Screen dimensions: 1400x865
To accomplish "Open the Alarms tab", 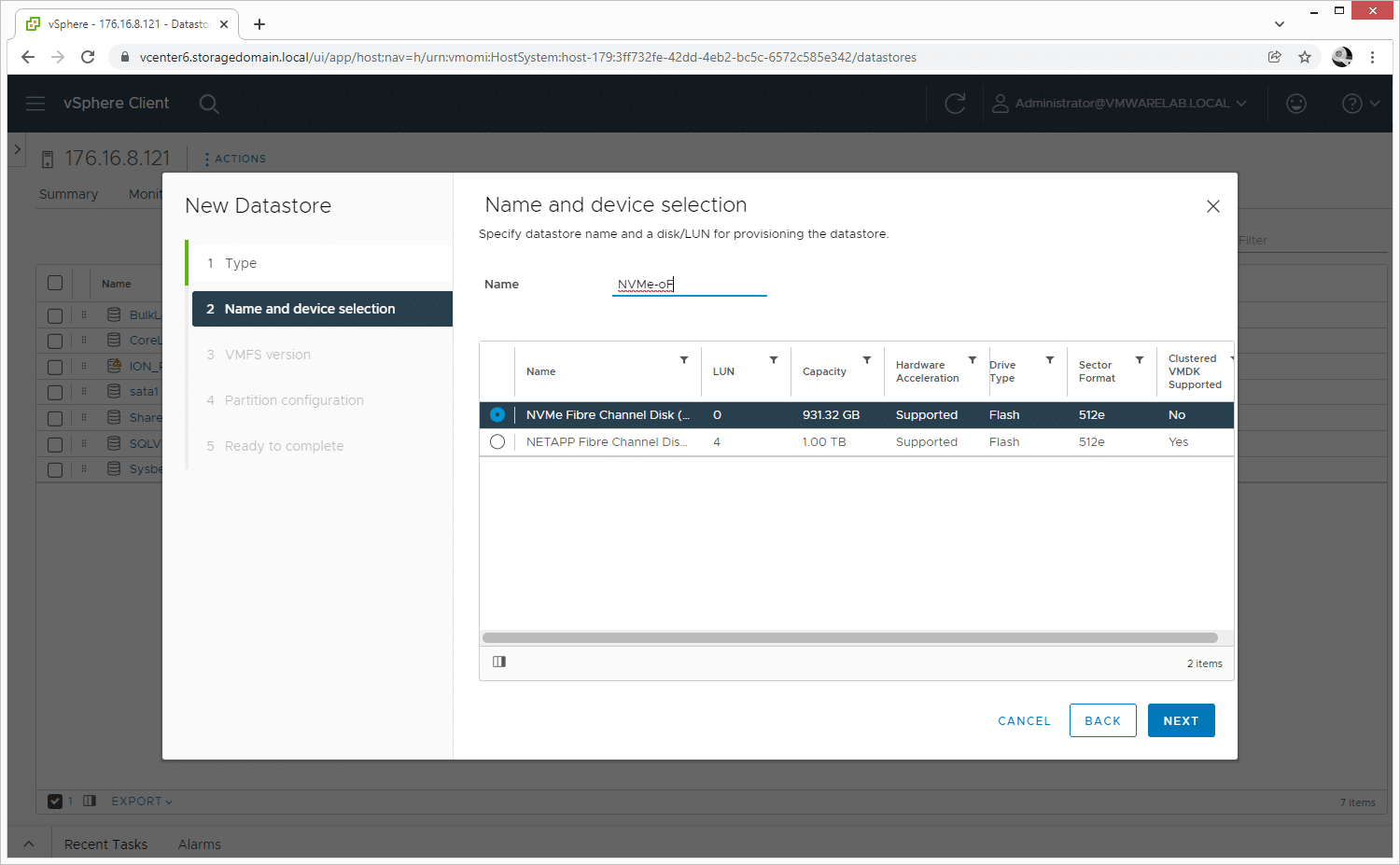I will tap(200, 844).
